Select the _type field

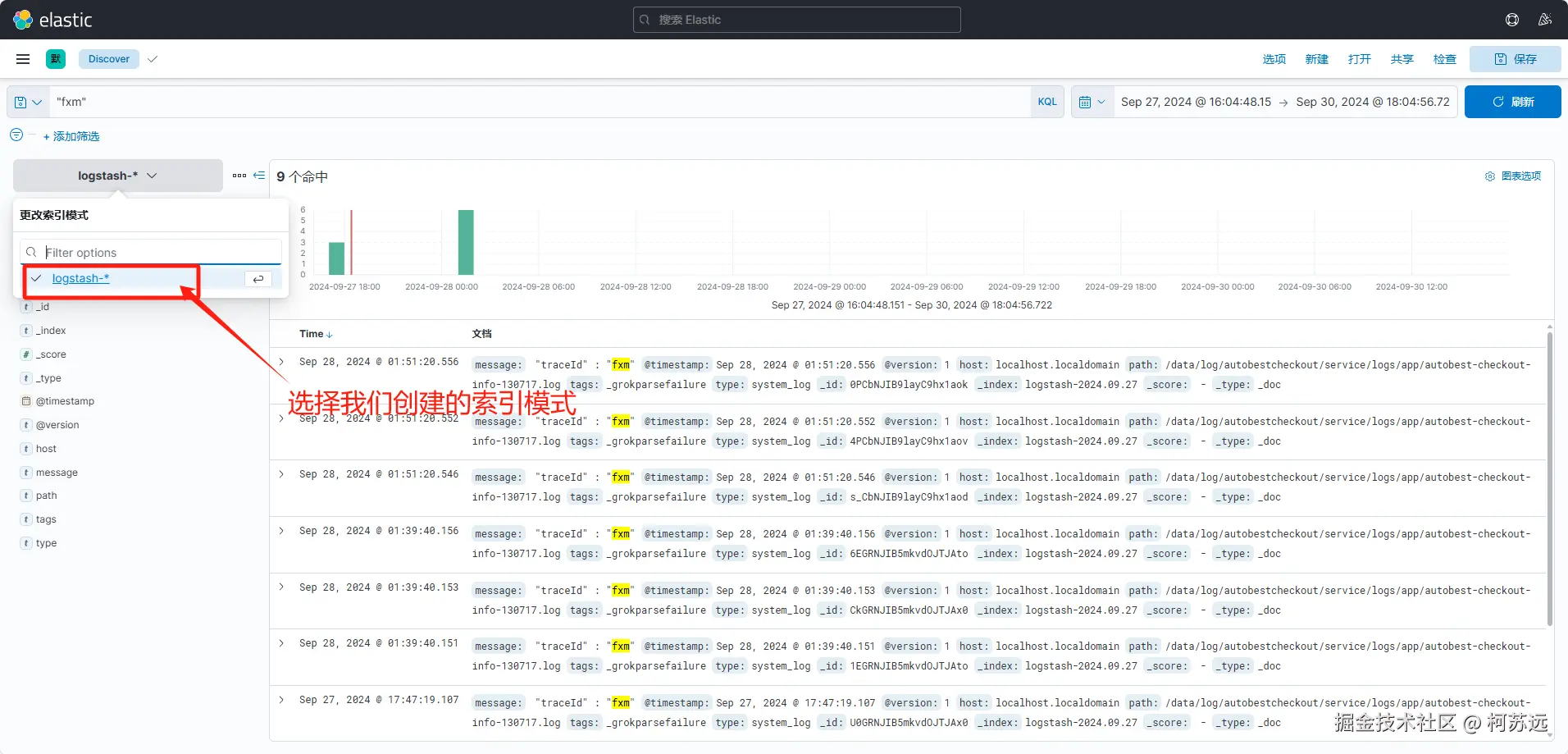pos(48,378)
